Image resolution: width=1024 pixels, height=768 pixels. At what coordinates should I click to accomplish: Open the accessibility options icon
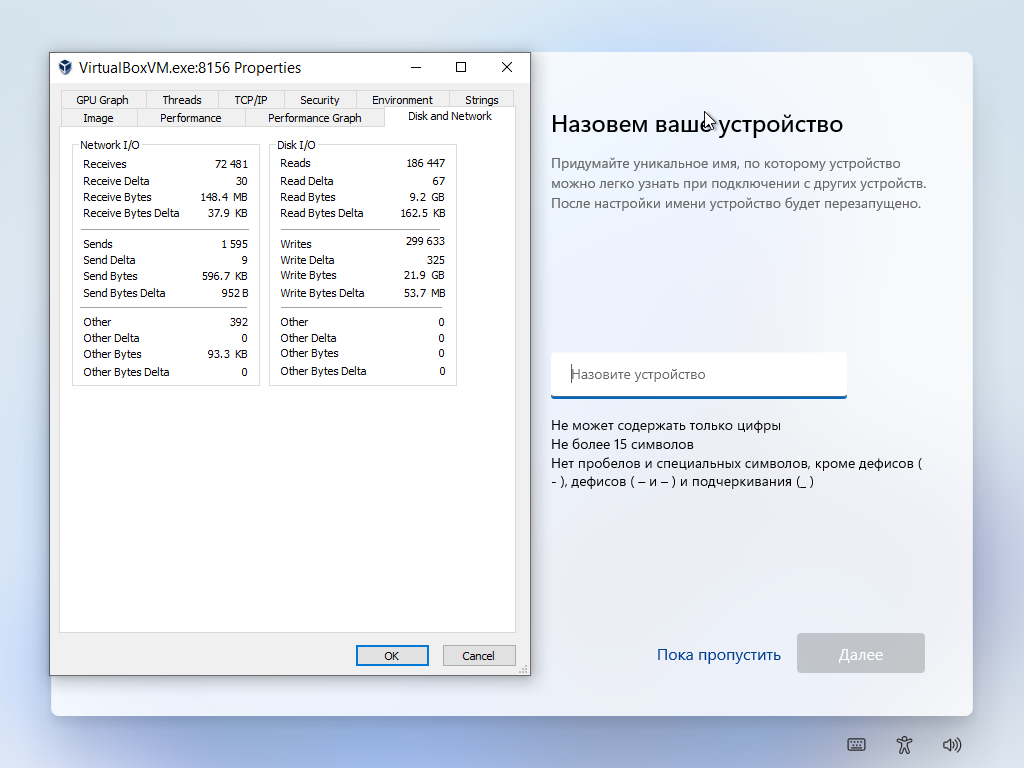(x=904, y=744)
